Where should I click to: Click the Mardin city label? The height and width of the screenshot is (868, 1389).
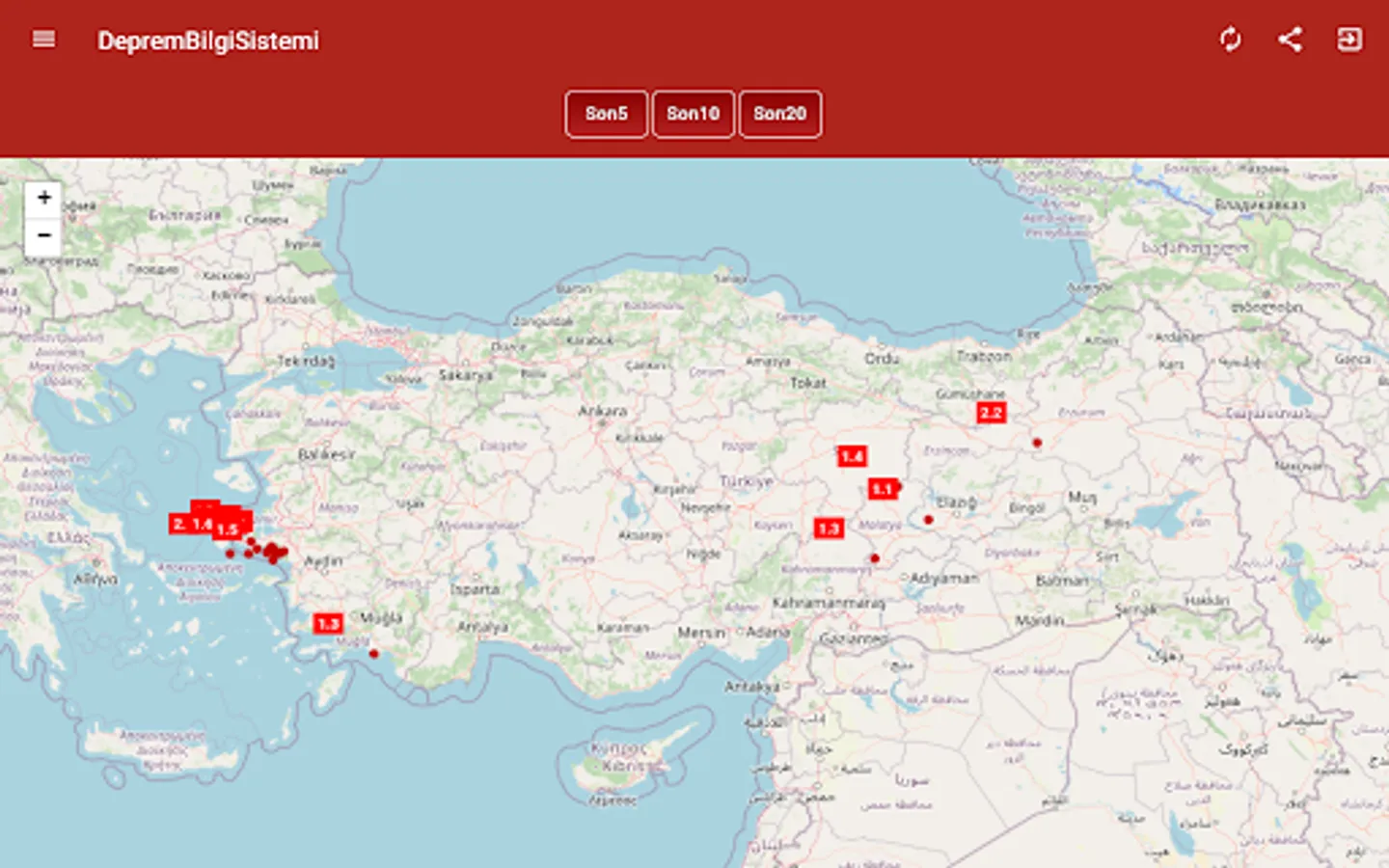(x=1040, y=620)
